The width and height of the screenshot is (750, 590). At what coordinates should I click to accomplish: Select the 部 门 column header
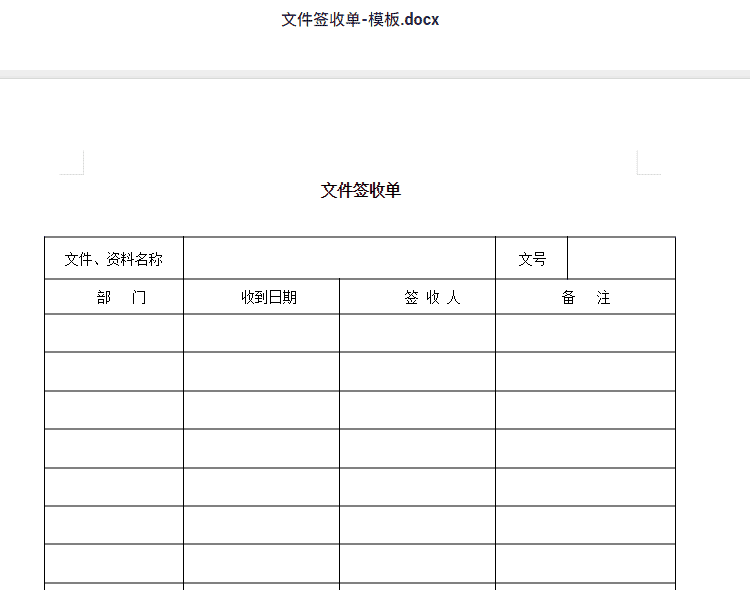[x=114, y=297]
